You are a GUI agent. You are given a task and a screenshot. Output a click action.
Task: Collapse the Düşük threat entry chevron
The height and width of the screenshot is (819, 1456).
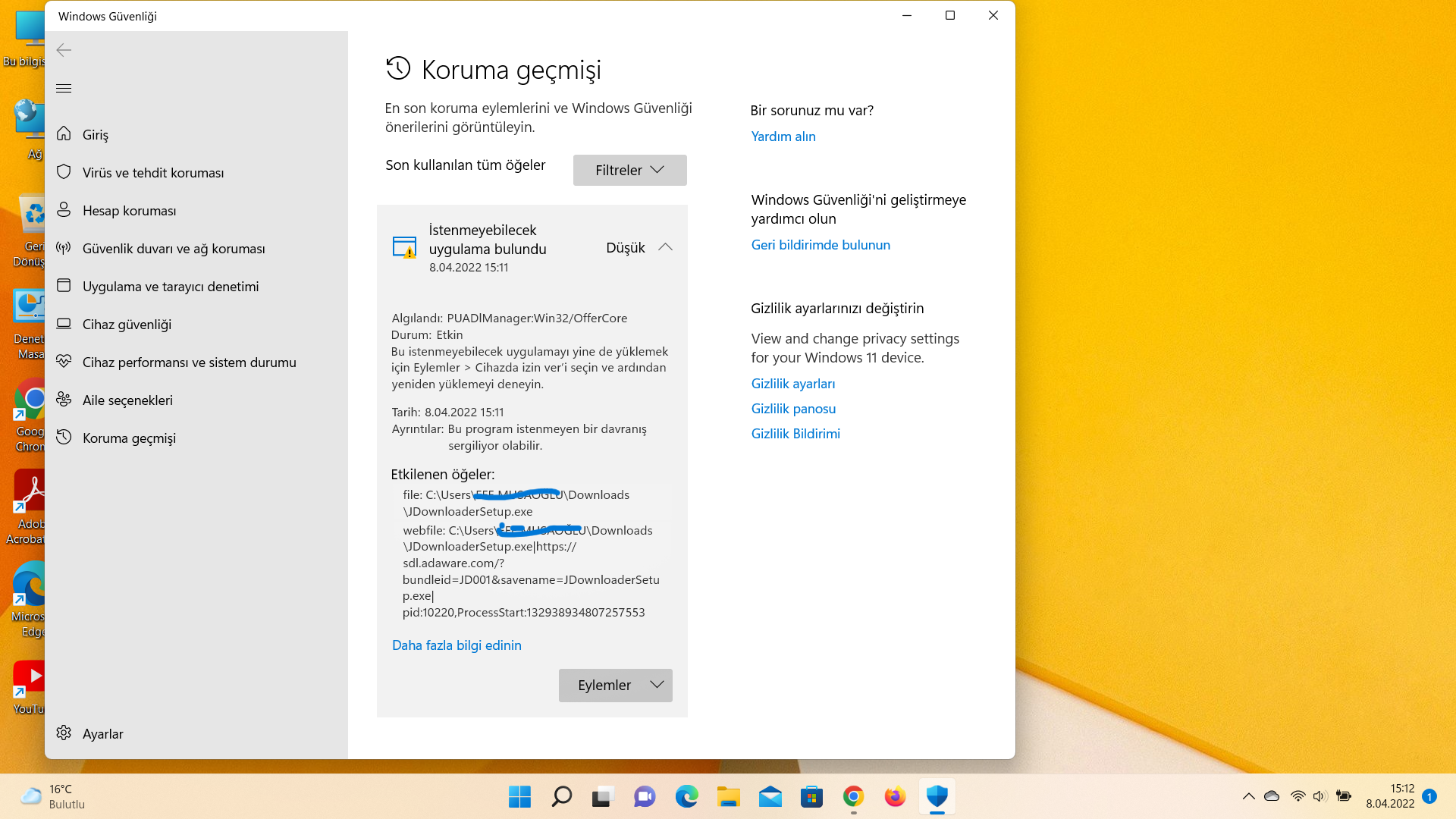click(665, 247)
